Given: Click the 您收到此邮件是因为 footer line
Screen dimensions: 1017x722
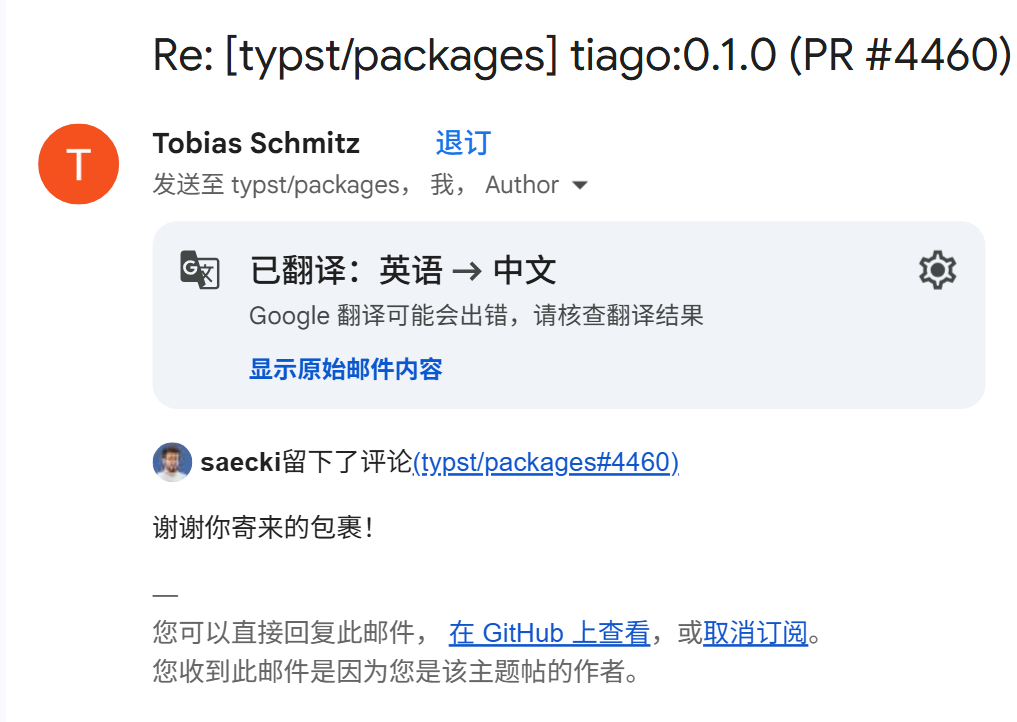Looking at the screenshot, I should [x=396, y=671].
